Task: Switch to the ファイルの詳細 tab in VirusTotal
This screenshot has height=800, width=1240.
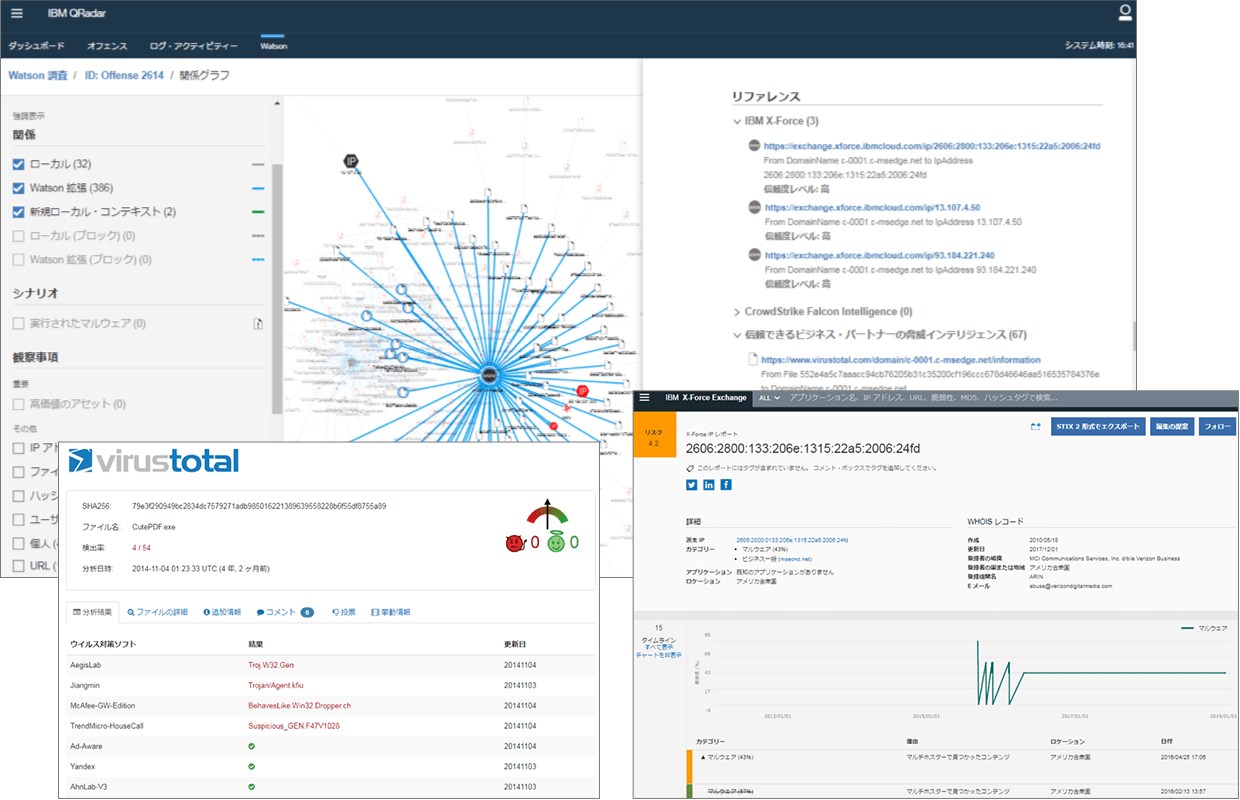Action: [x=158, y=612]
